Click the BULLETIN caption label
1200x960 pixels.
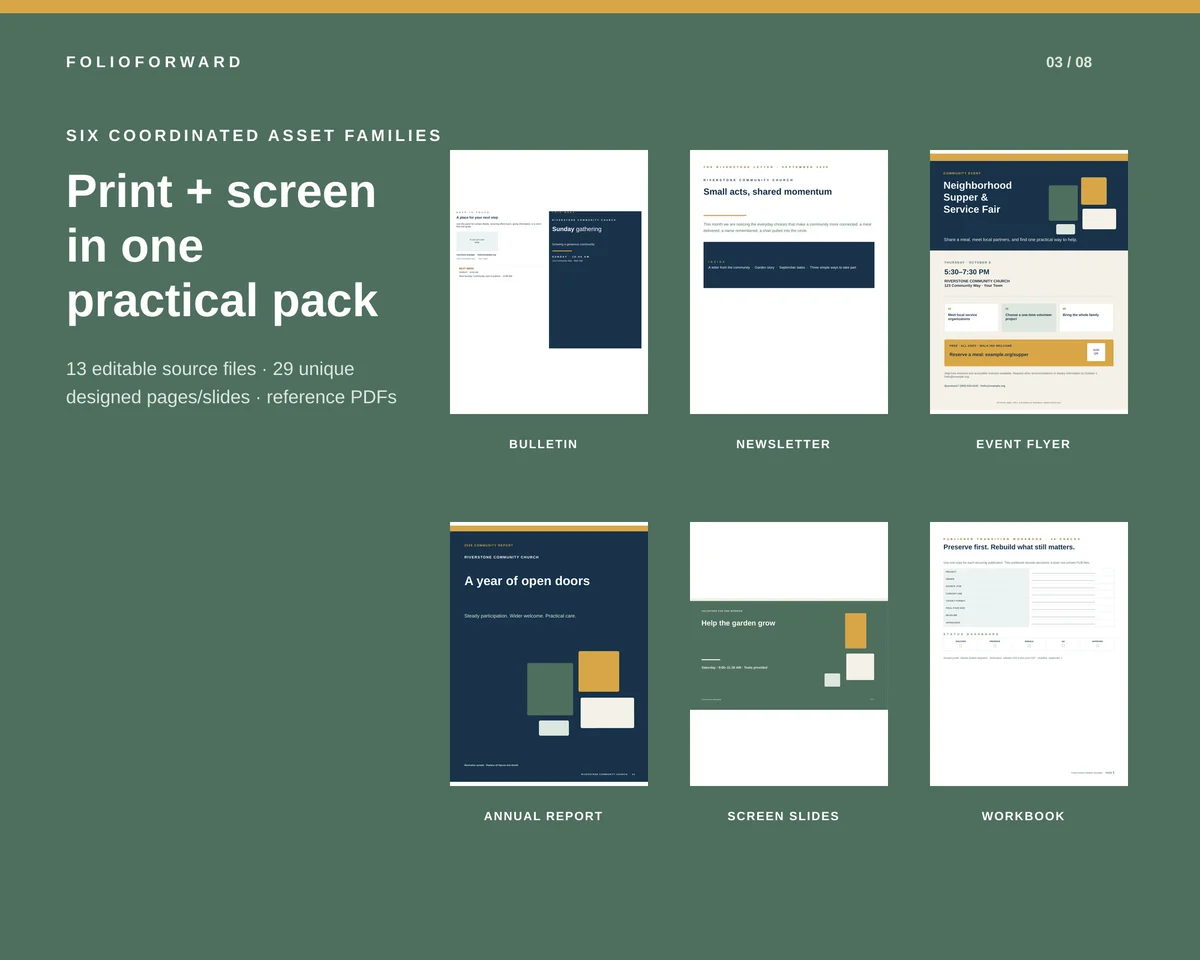pos(543,444)
